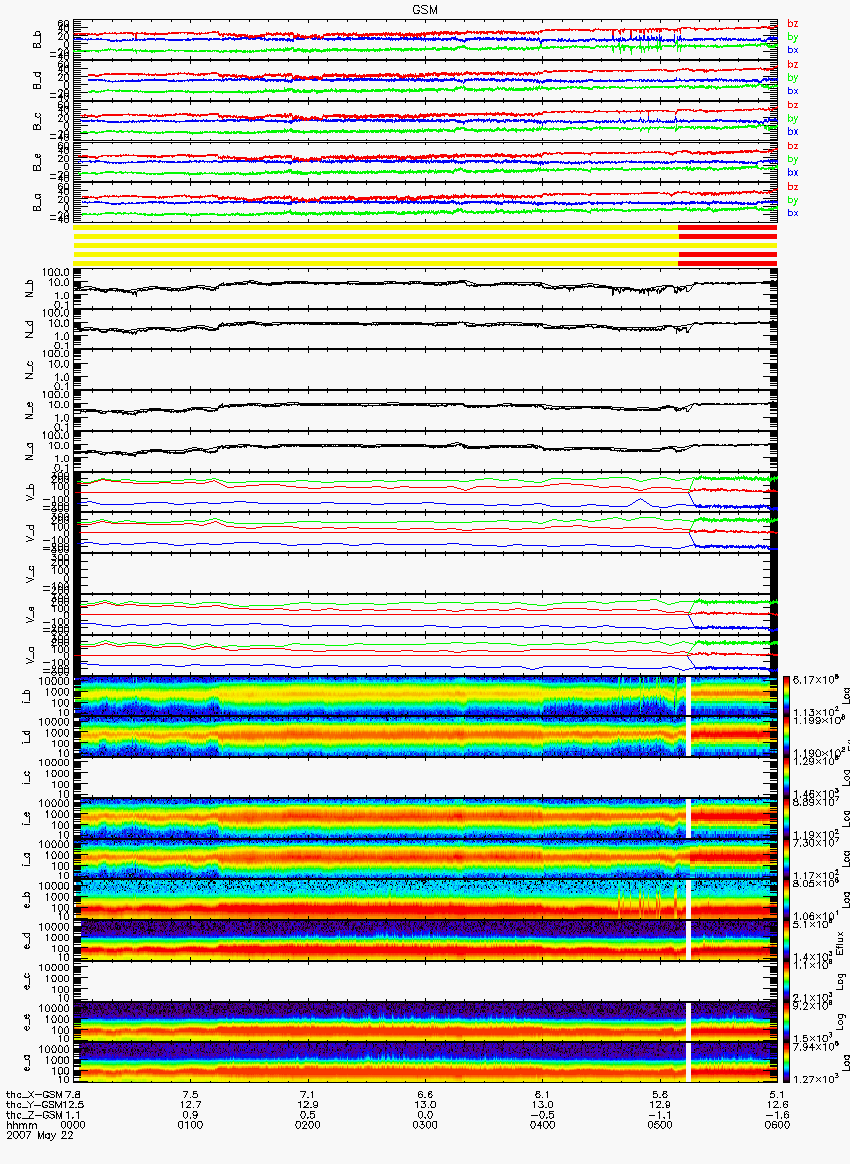Click the Y-GSM value 12.7
Image resolution: width=850 pixels, height=1164 pixels.
[191, 1104]
